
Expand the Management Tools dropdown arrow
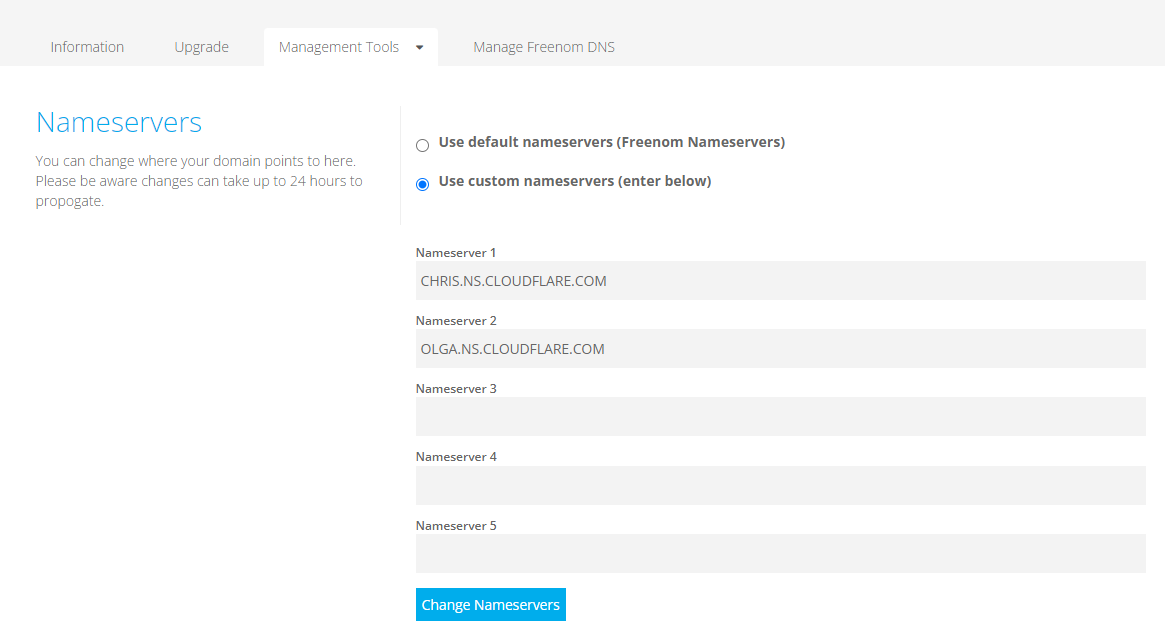pos(421,46)
